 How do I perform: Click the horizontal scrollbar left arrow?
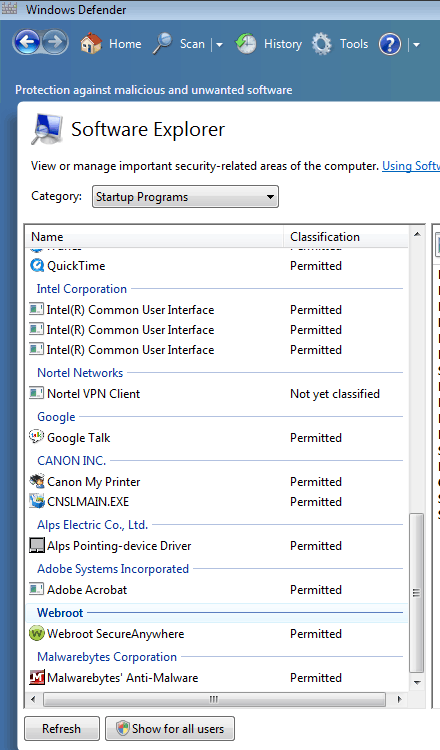pos(33,699)
